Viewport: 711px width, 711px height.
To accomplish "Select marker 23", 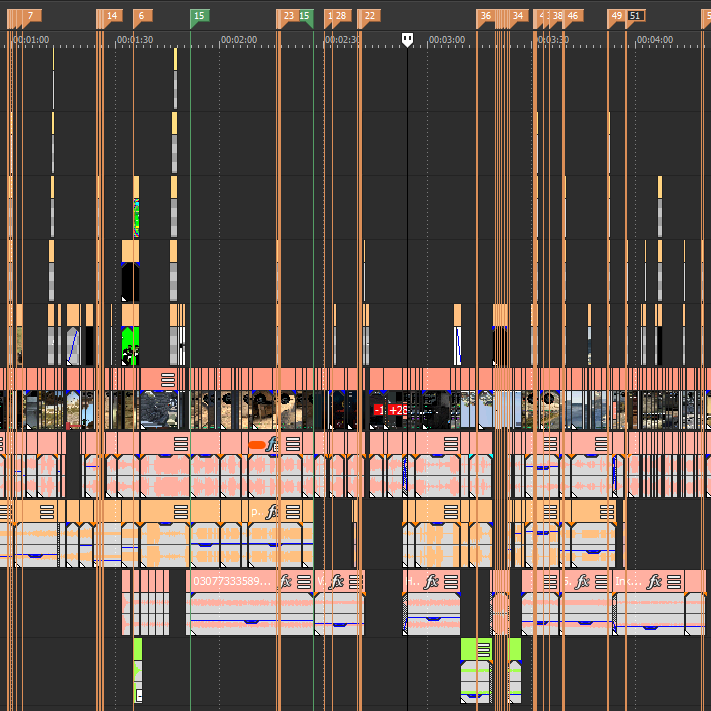I will (288, 16).
